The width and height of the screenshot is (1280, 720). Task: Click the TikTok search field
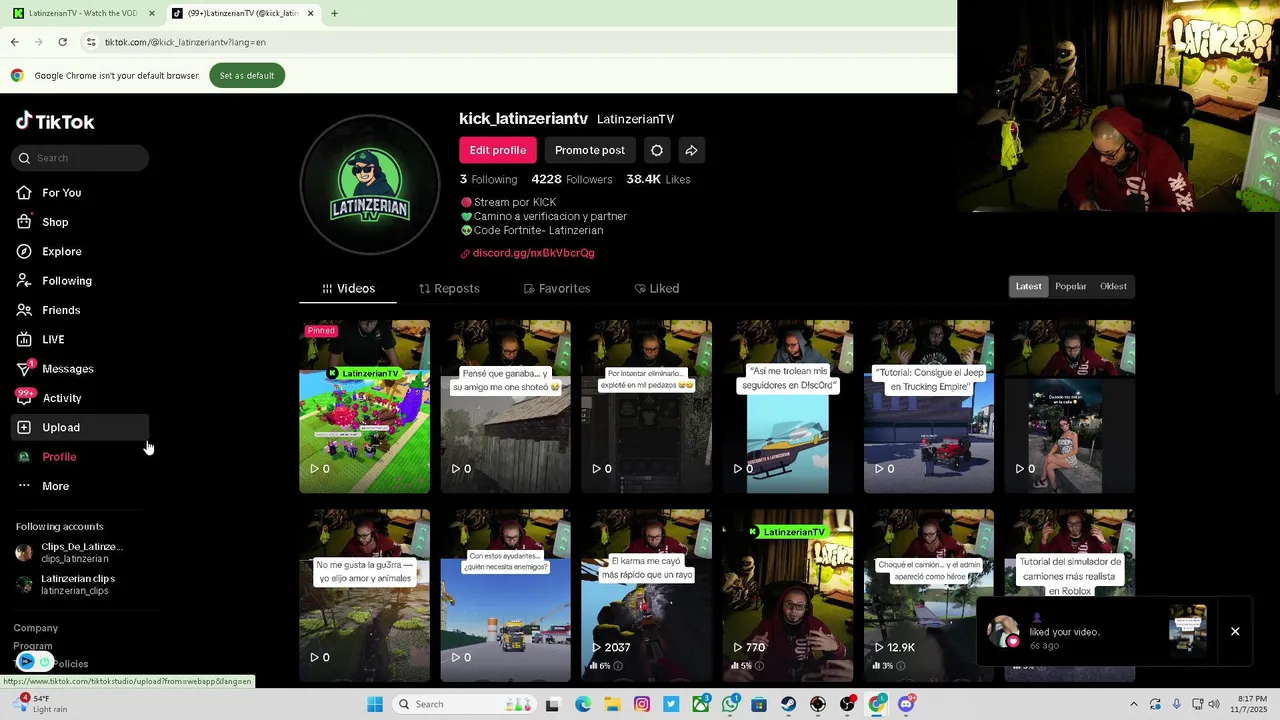[x=80, y=158]
